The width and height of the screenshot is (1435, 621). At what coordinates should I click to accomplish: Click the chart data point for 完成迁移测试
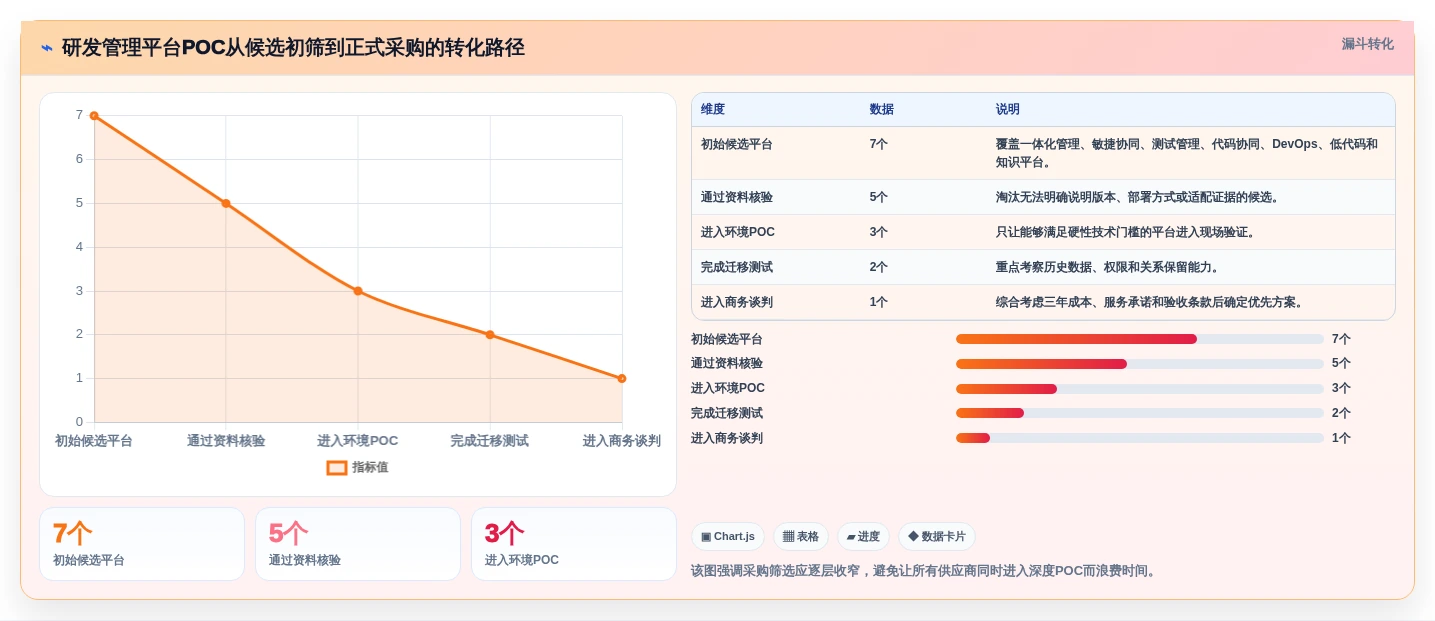(x=490, y=335)
